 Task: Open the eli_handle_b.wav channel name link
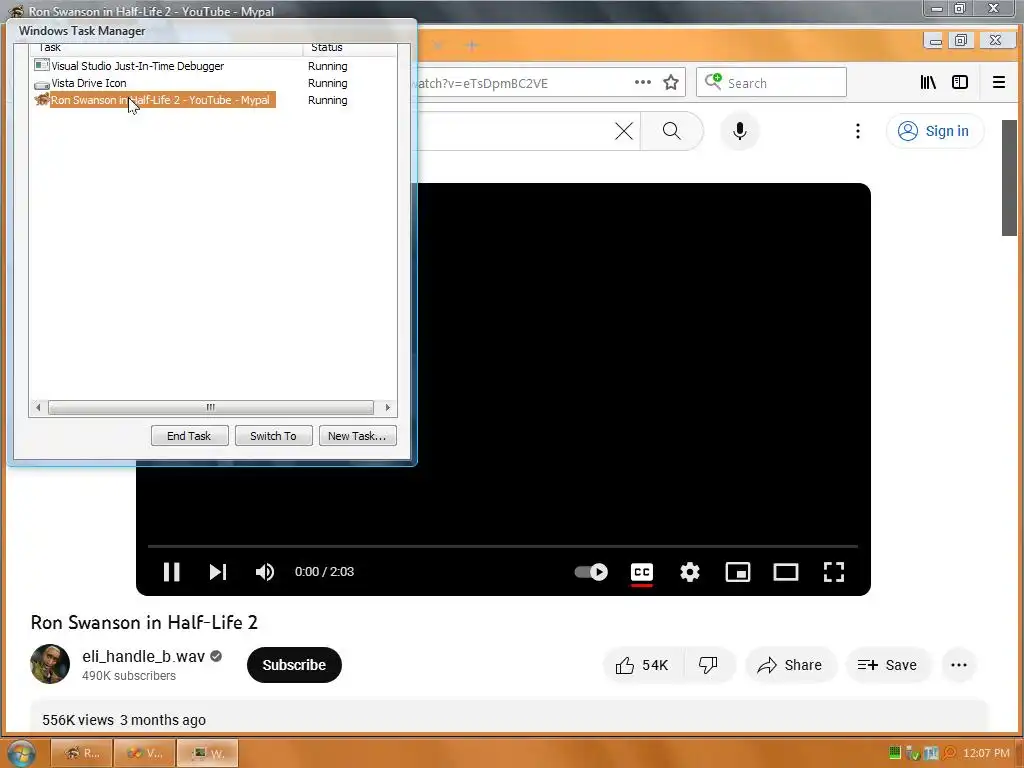click(144, 656)
